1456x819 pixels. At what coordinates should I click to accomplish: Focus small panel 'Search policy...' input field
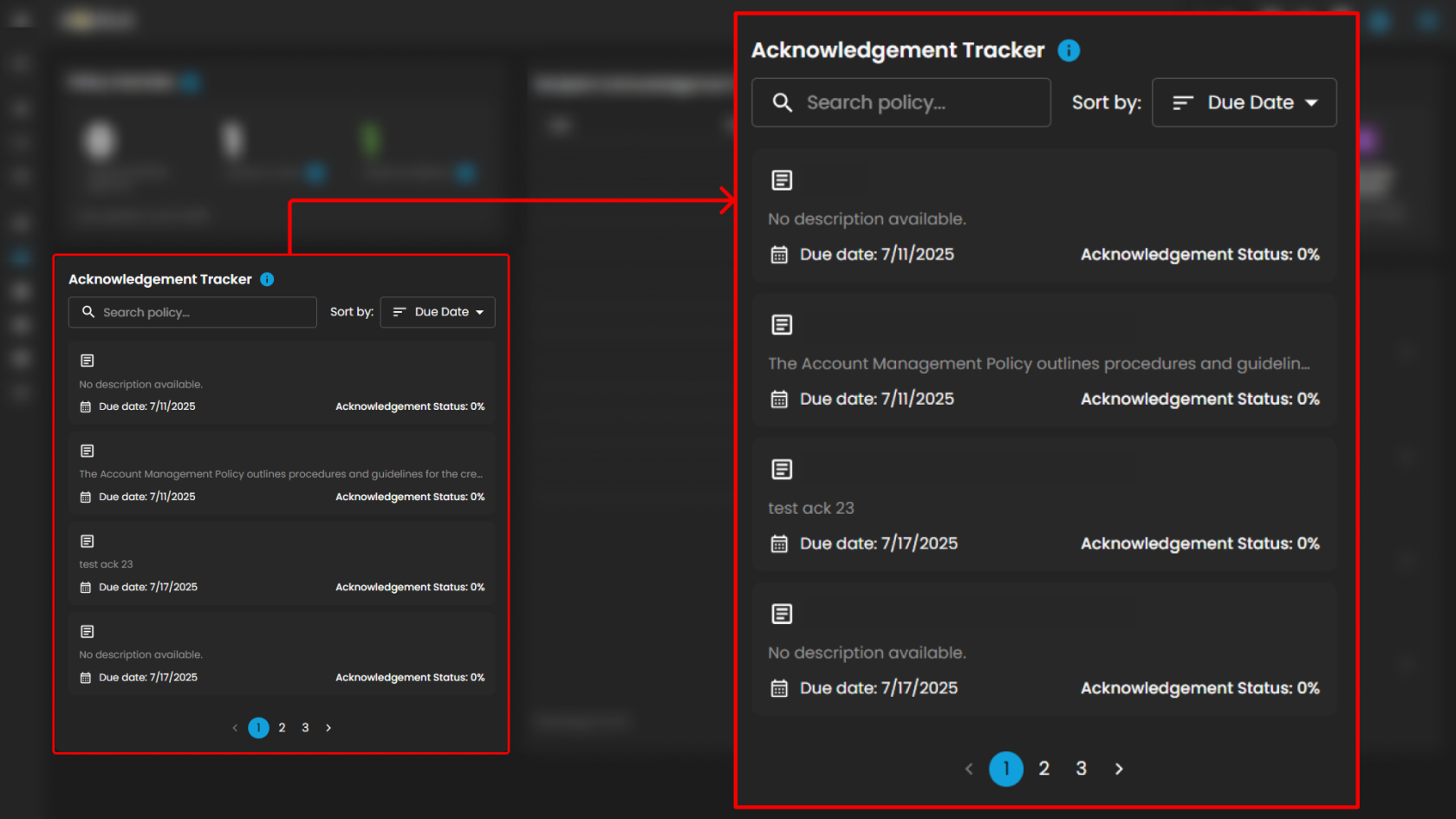[x=204, y=313]
